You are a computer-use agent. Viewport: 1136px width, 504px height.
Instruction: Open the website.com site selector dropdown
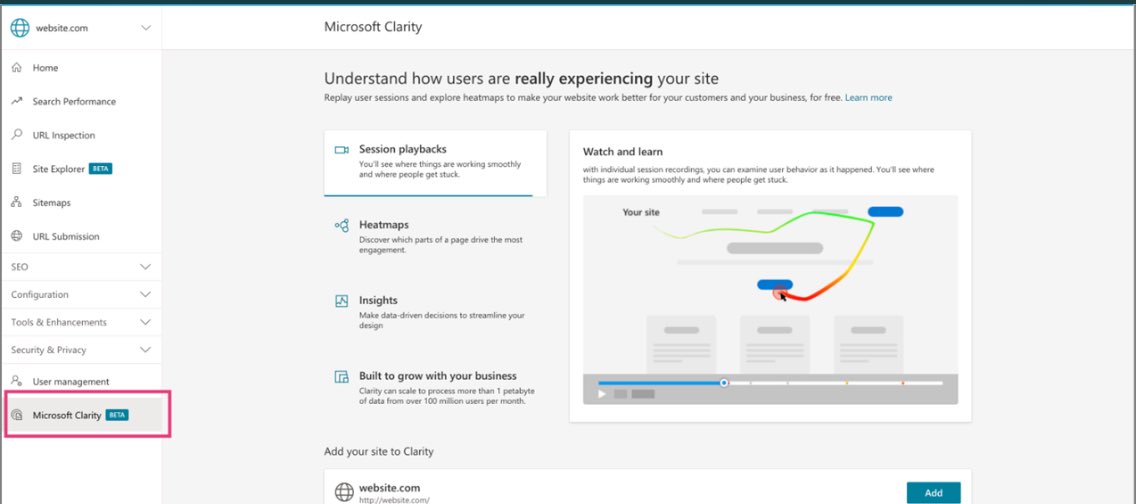(146, 28)
